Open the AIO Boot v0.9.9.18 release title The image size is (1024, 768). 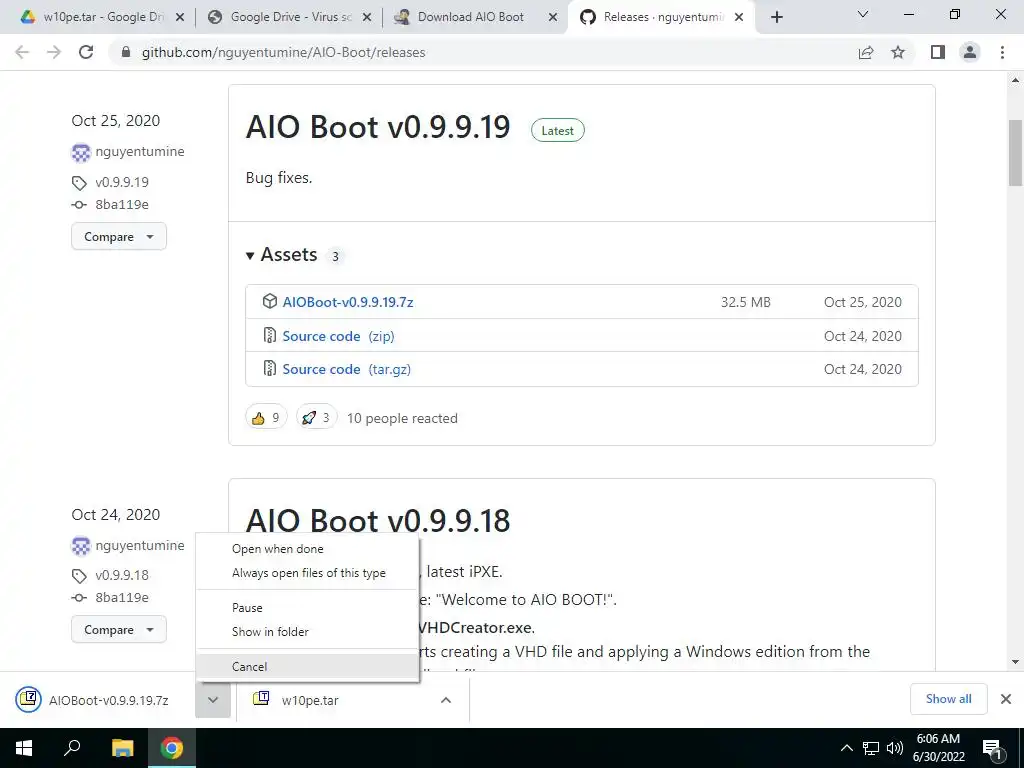[377, 520]
